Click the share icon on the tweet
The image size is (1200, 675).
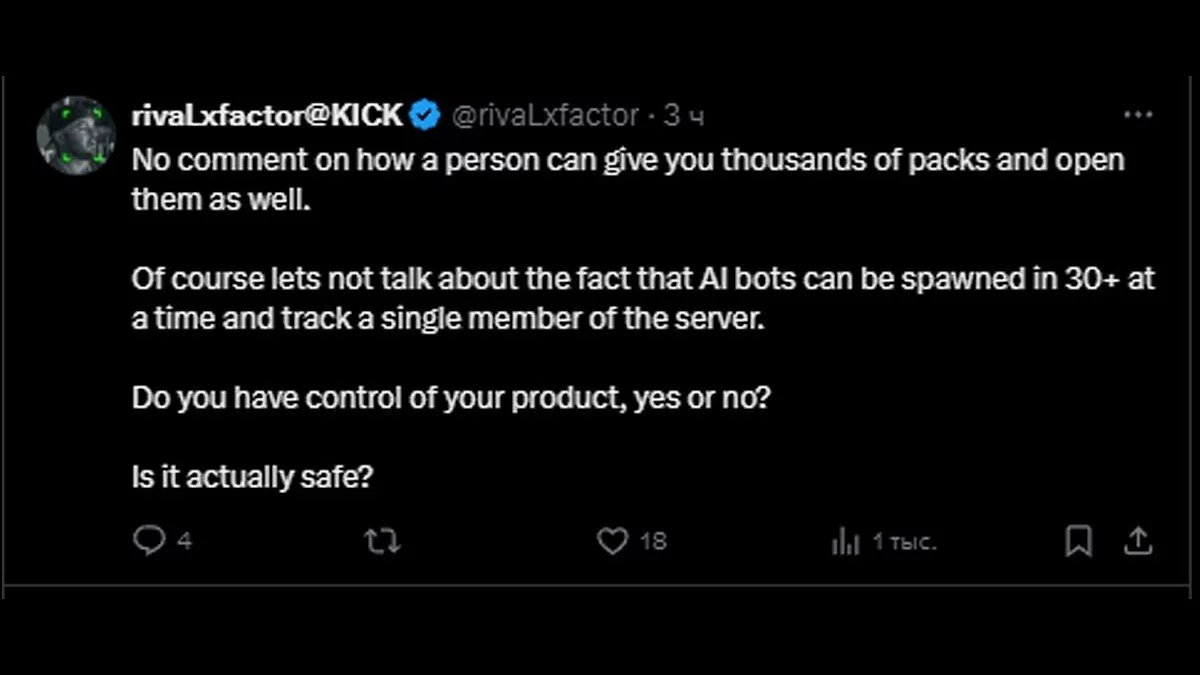(1139, 541)
